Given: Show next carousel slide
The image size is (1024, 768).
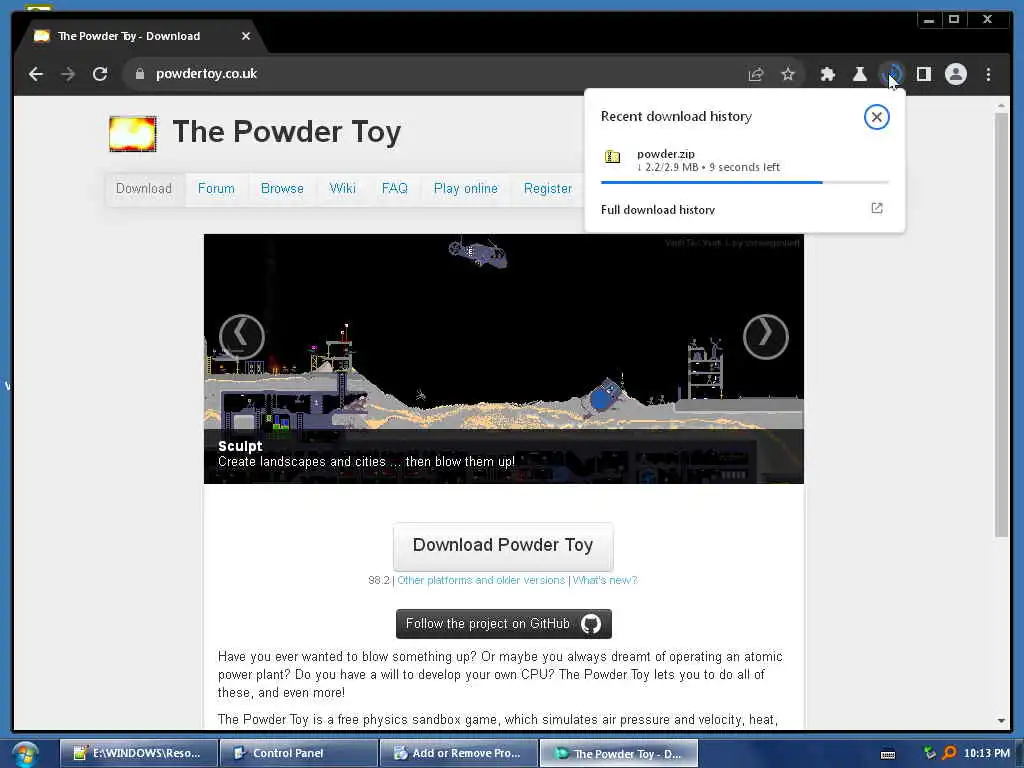Looking at the screenshot, I should (x=765, y=337).
